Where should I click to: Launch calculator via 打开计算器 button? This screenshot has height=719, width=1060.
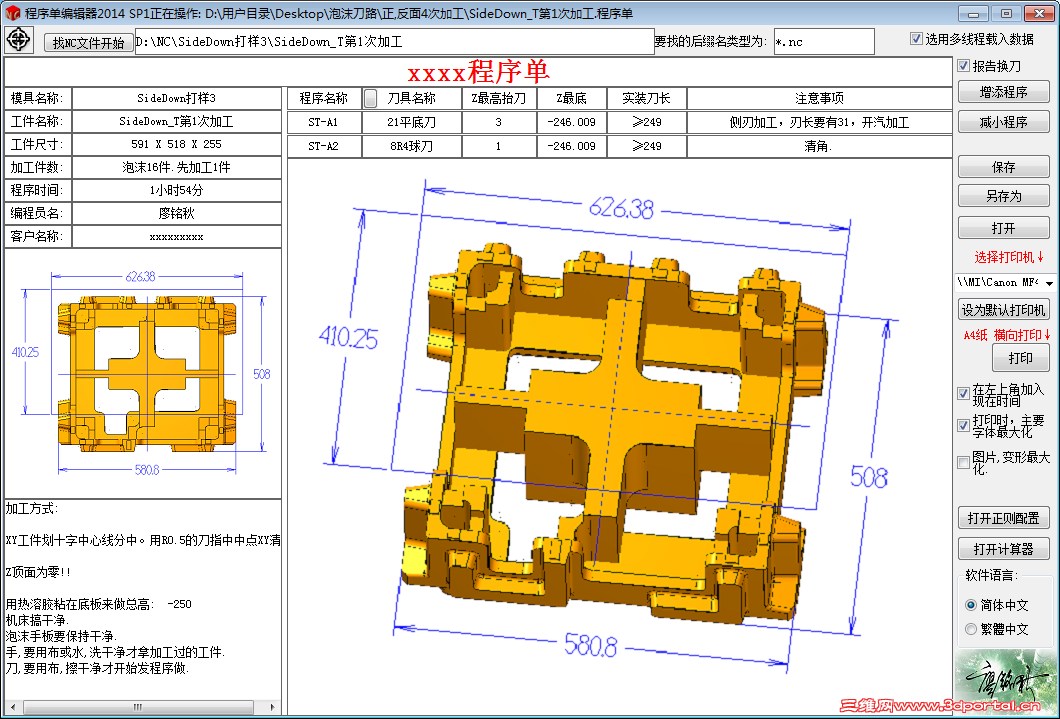[1003, 549]
